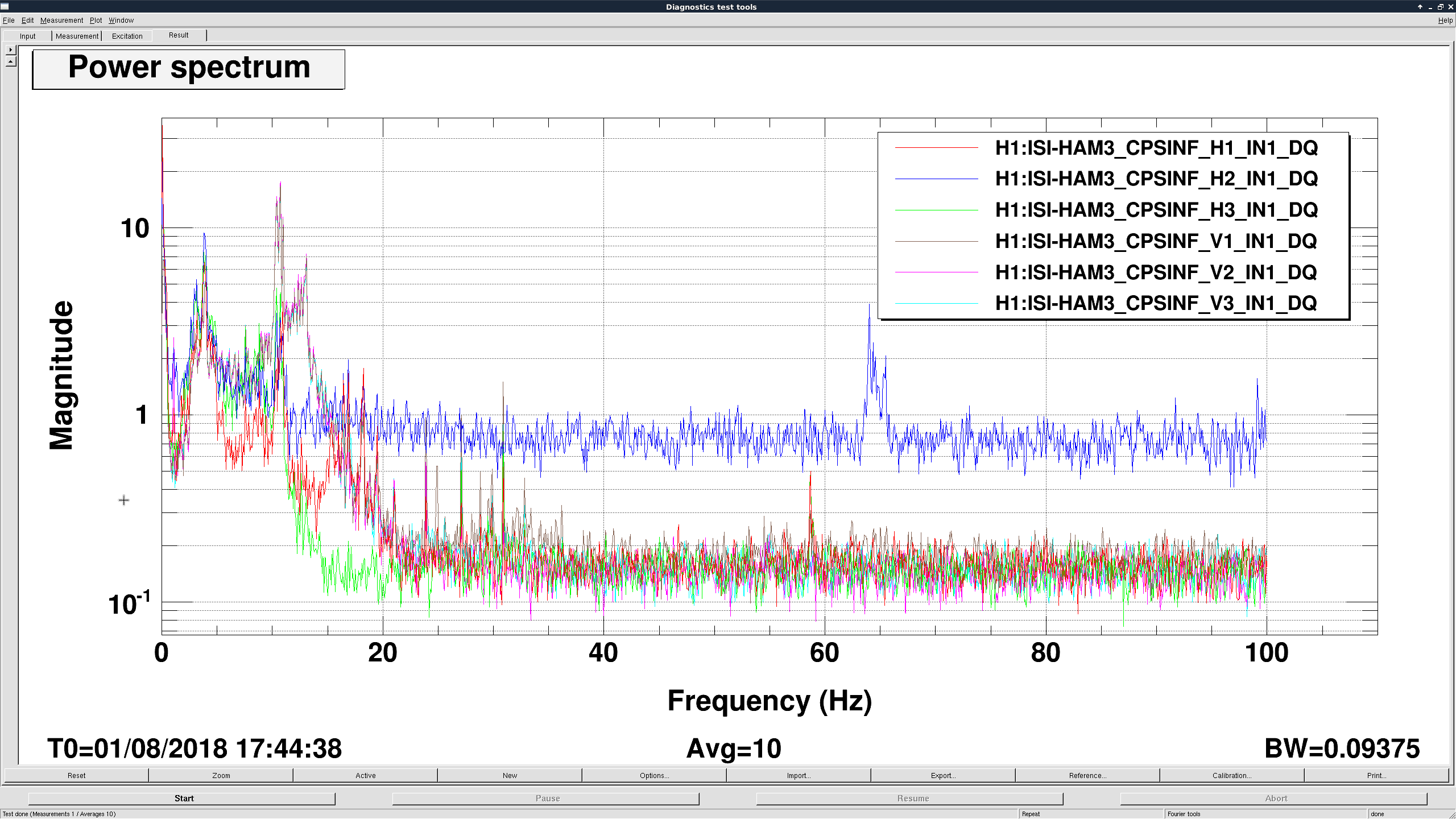The image size is (1456, 819).
Task: Click the blue H2_IN1_DQ legend line swatch
Action: pos(936,179)
